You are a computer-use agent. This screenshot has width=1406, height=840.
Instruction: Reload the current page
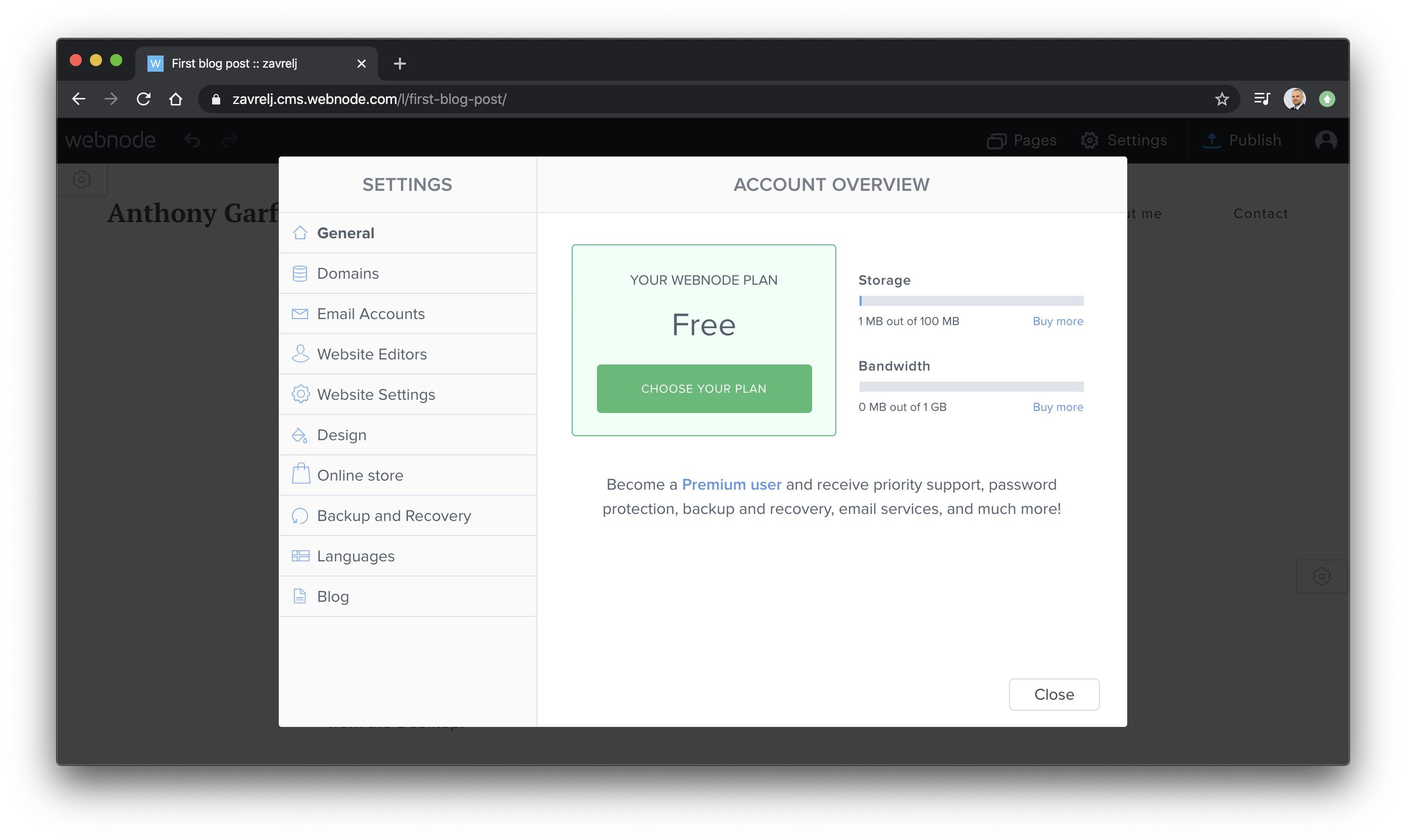143,99
